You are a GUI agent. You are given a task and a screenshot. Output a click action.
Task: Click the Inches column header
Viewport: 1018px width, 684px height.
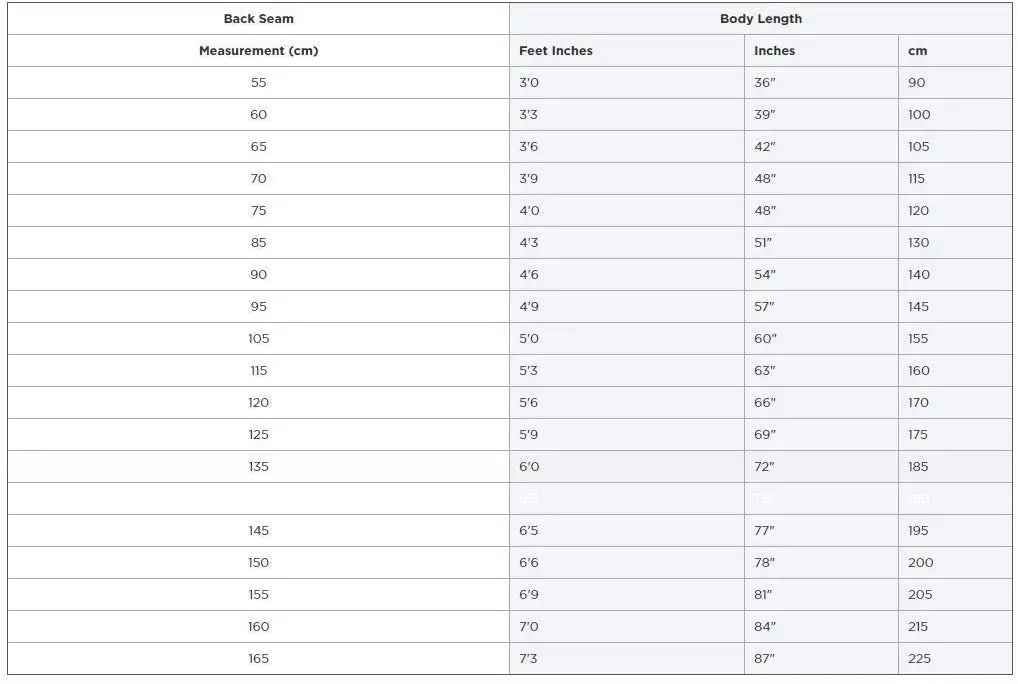click(775, 51)
